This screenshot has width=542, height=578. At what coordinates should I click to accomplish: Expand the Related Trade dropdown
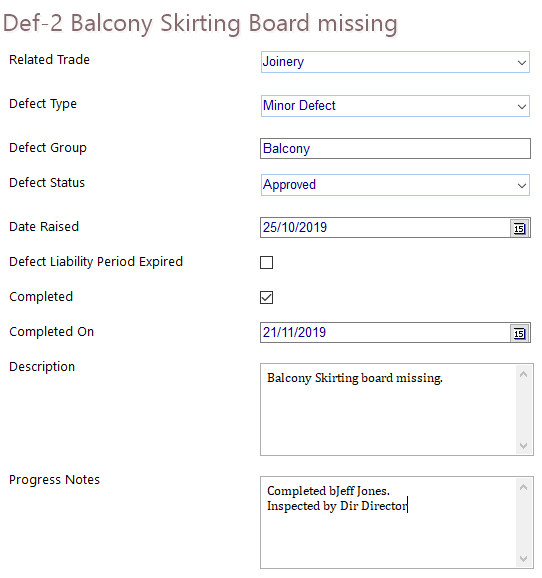coord(395,62)
